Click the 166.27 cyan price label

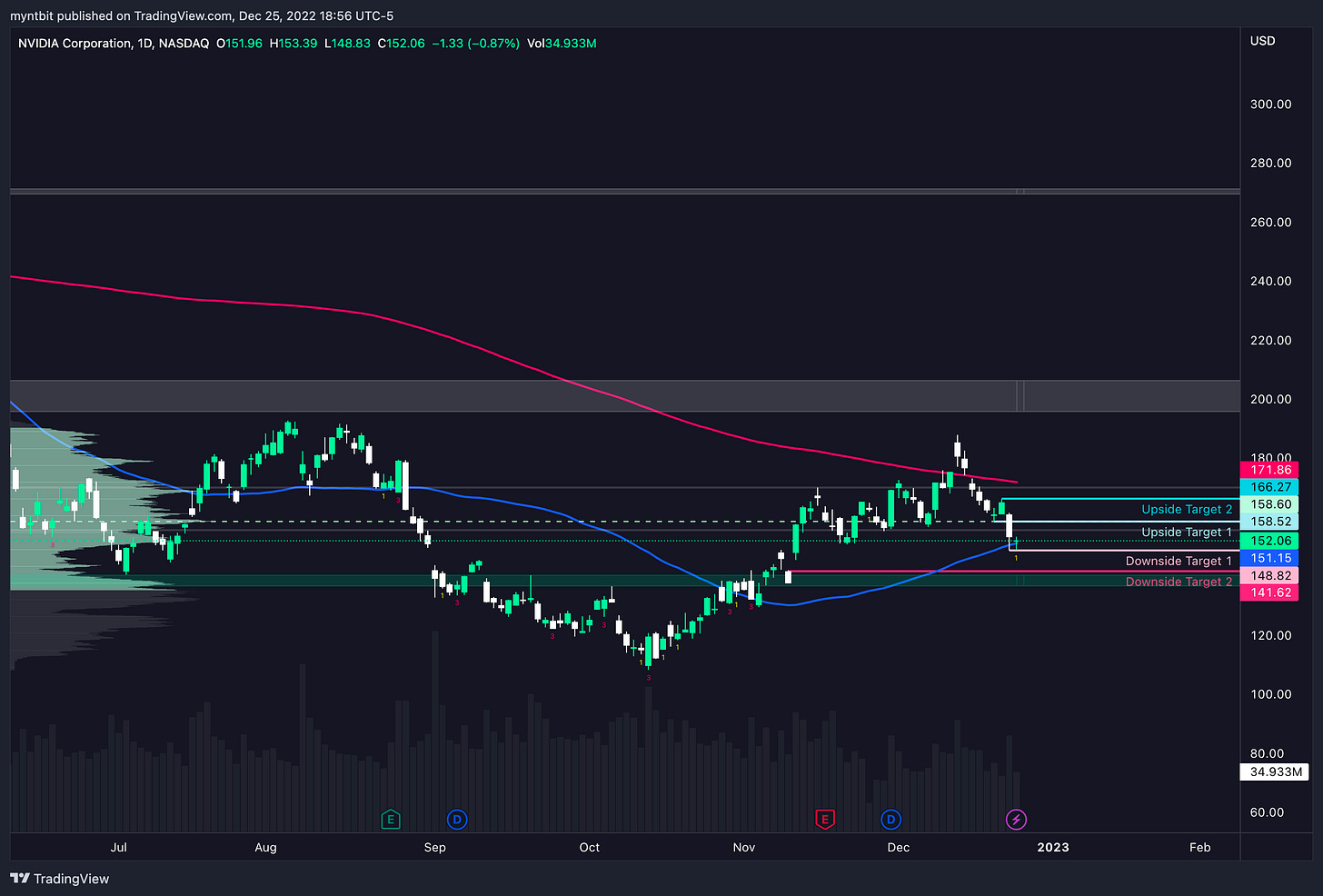(x=1269, y=487)
